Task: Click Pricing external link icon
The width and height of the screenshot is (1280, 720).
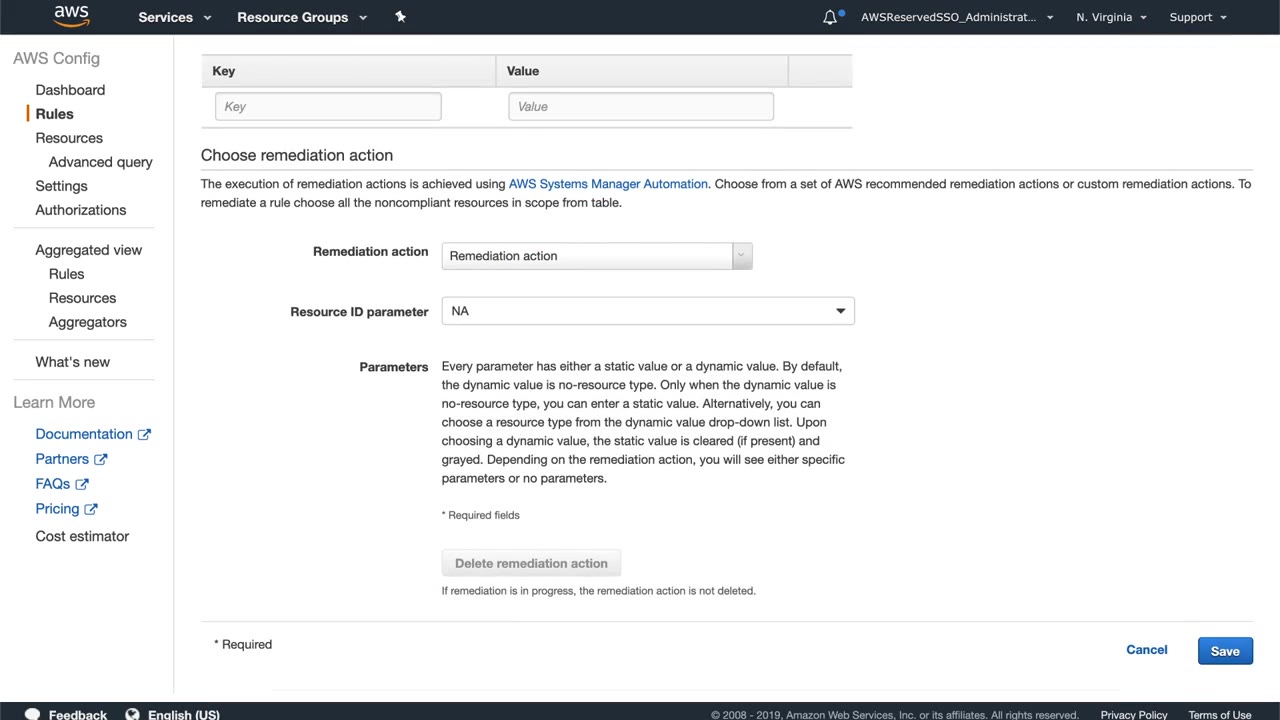Action: click(90, 509)
